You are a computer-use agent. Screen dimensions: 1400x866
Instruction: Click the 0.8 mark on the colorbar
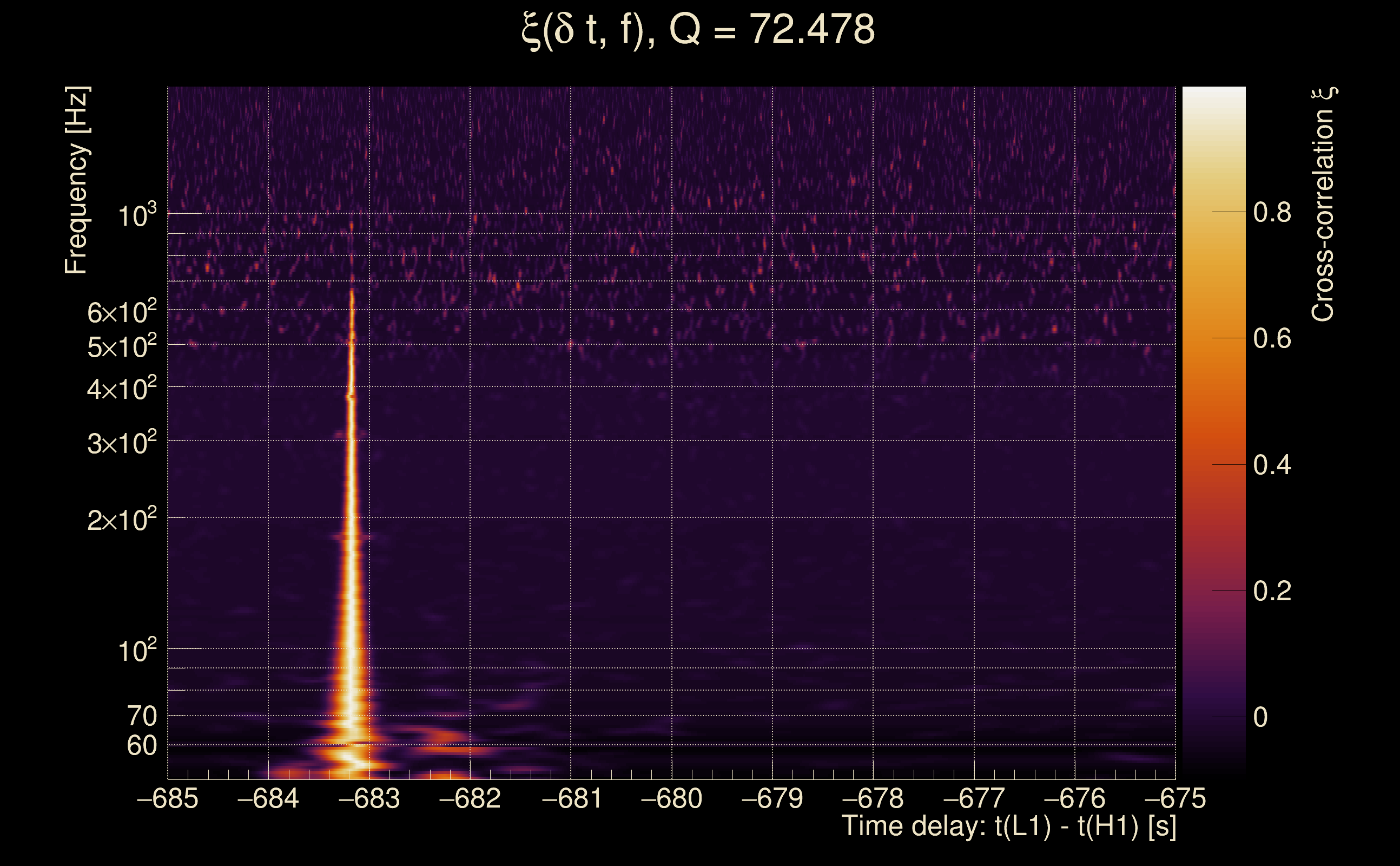(1272, 213)
